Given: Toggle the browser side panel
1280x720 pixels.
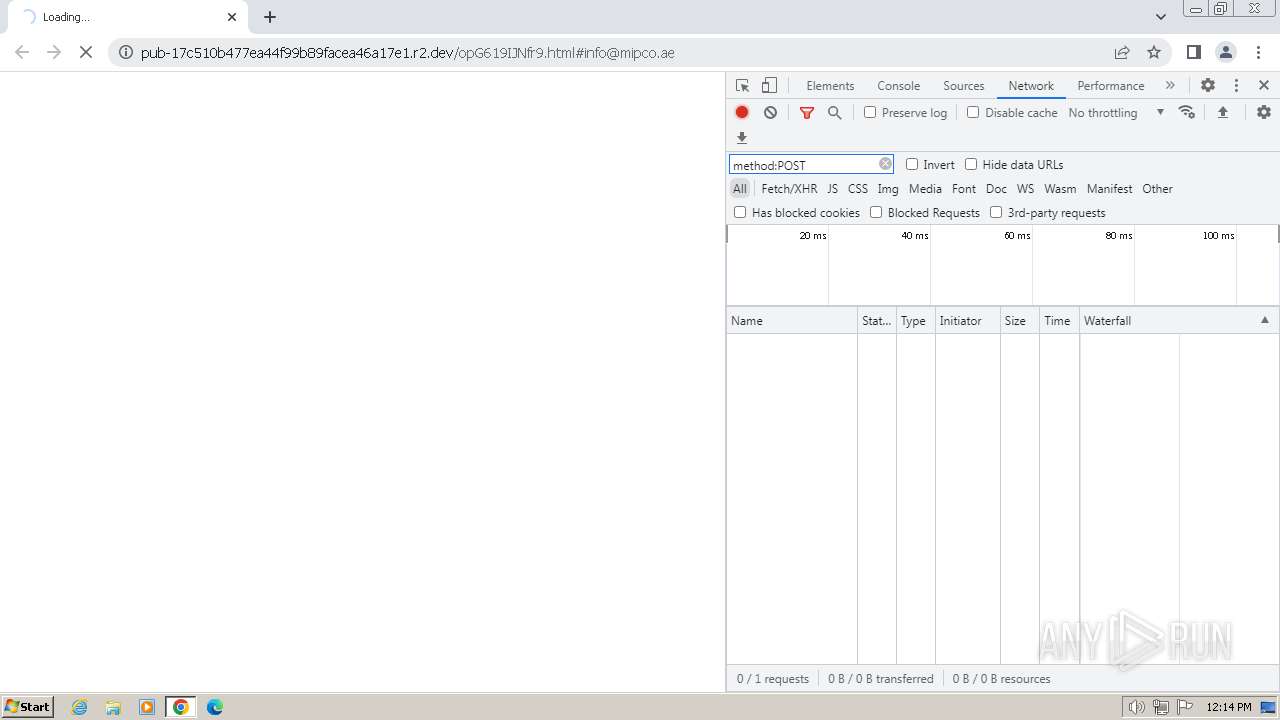Looking at the screenshot, I should coord(1193,52).
